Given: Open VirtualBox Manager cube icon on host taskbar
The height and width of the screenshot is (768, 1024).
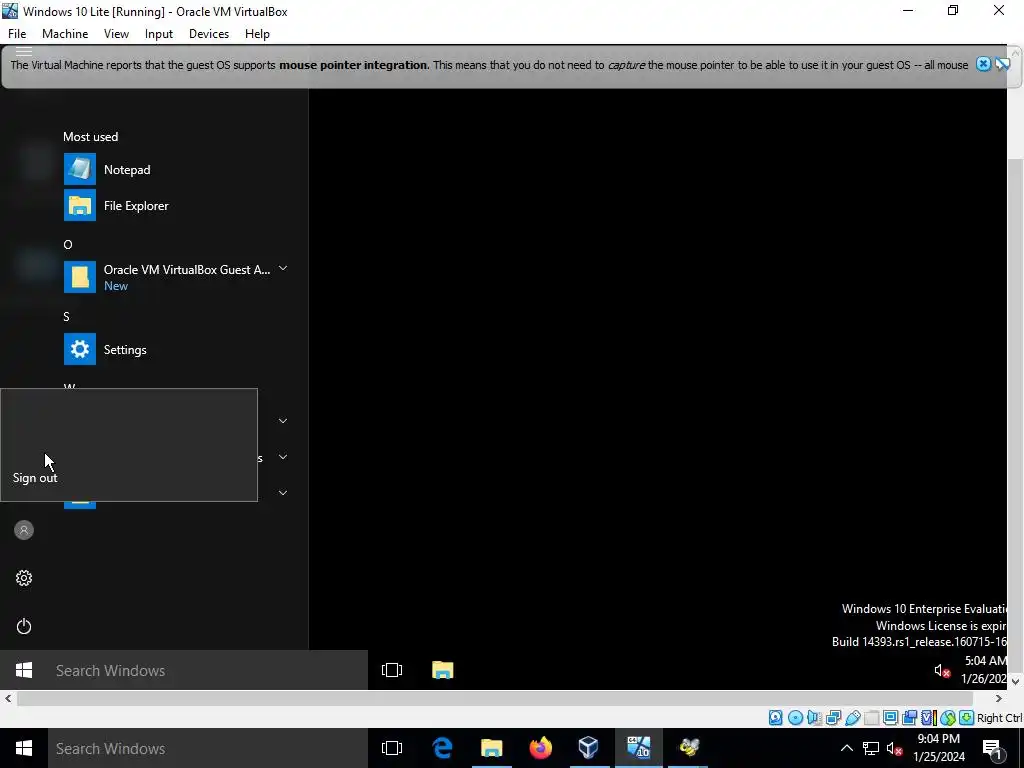Looking at the screenshot, I should coord(588,748).
